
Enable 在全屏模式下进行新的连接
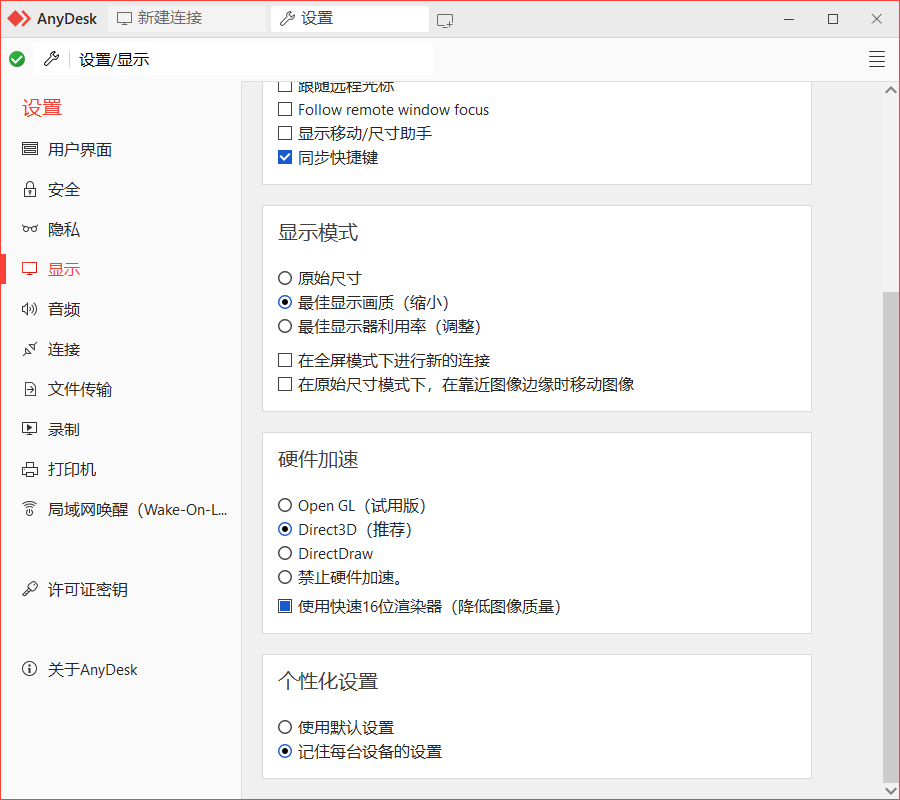pos(285,360)
